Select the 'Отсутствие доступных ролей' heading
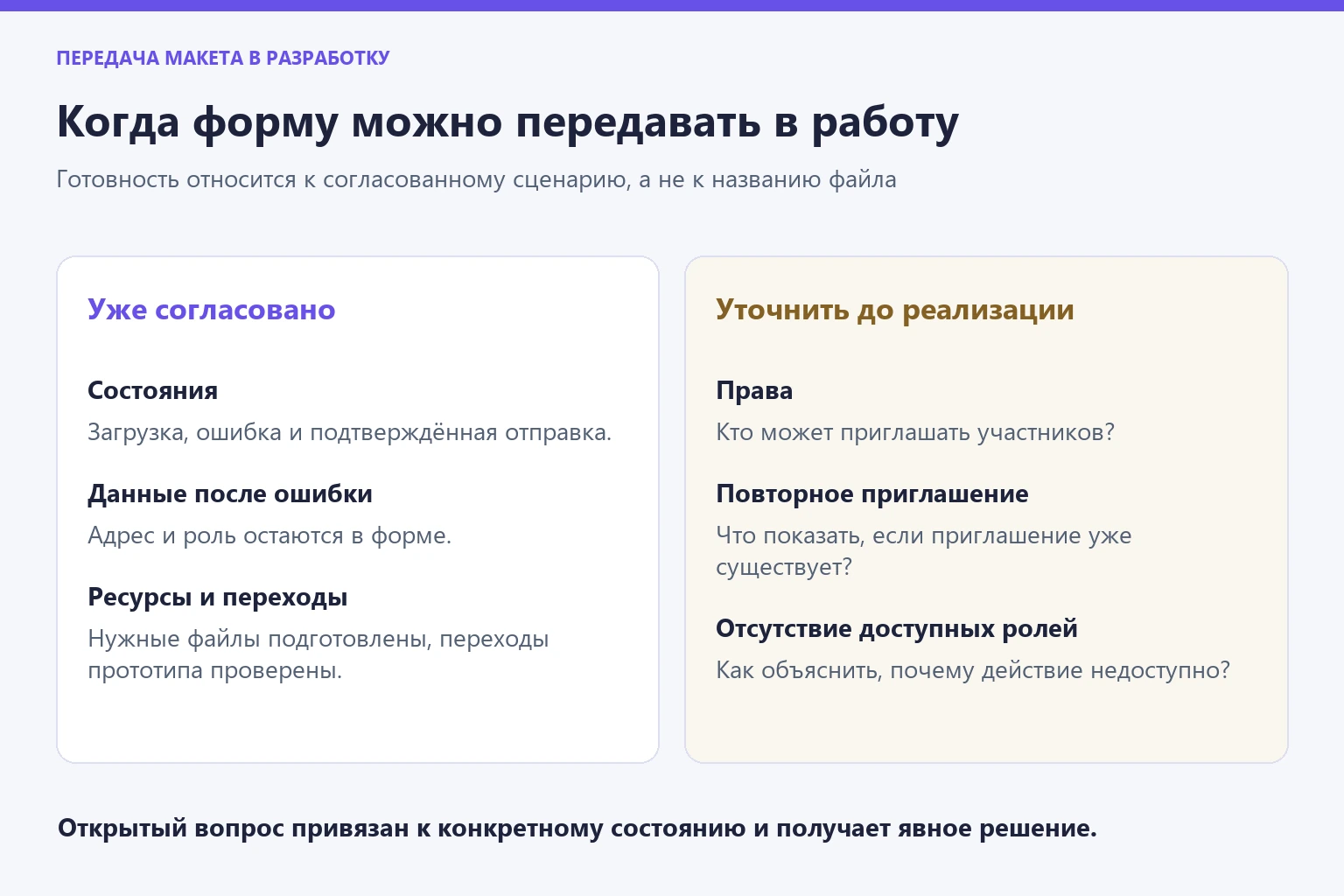The width and height of the screenshot is (1344, 896). coord(897,628)
